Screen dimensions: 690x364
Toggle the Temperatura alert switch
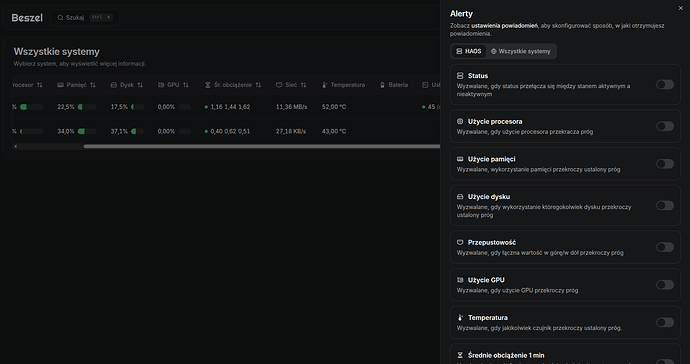point(664,322)
